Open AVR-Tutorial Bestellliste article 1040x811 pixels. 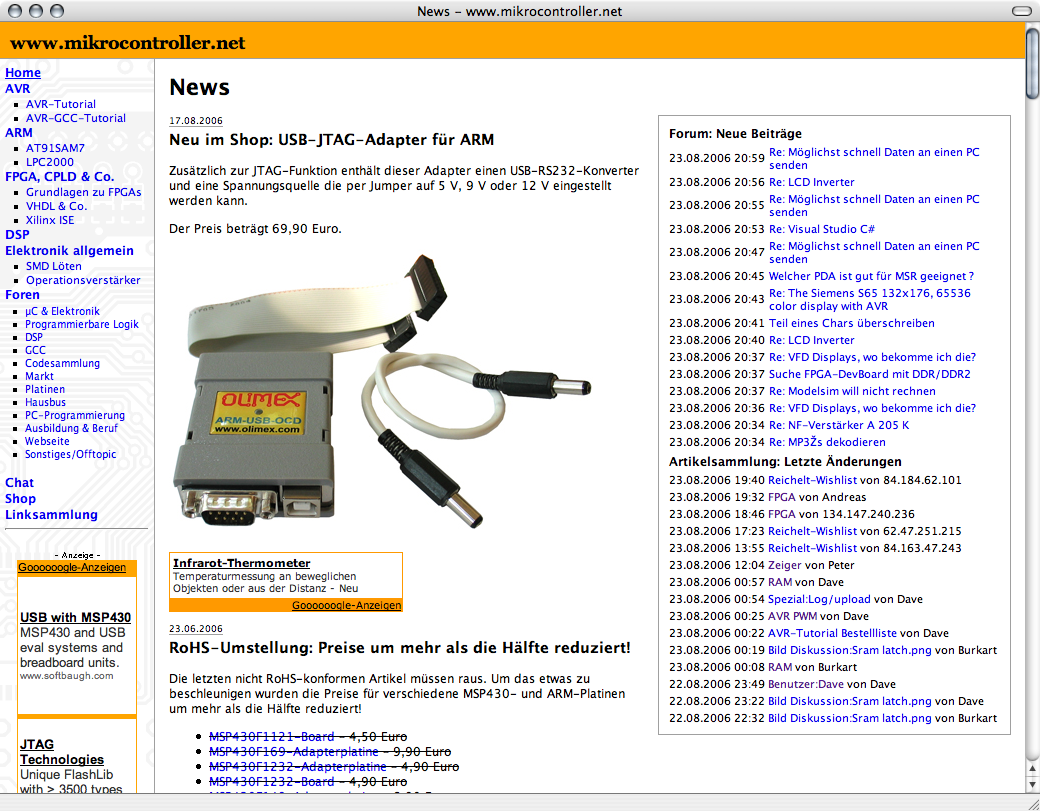coord(832,633)
